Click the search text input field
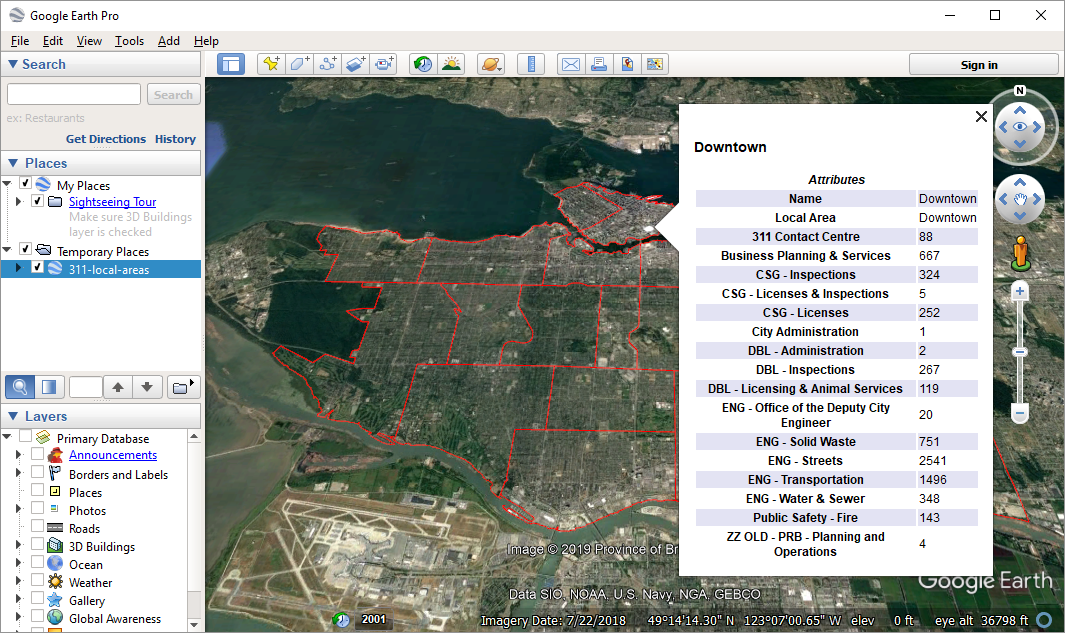The image size is (1065, 633). coord(74,94)
